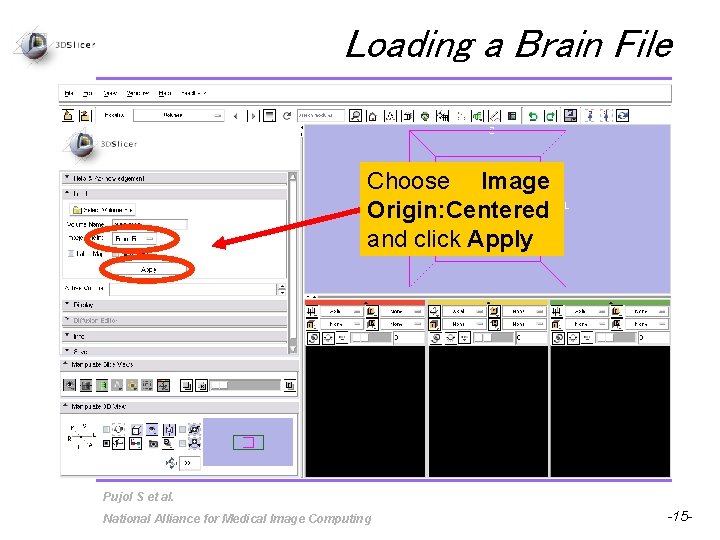Click the Load Scene toolbar icon
This screenshot has width=720, height=540.
68,115
